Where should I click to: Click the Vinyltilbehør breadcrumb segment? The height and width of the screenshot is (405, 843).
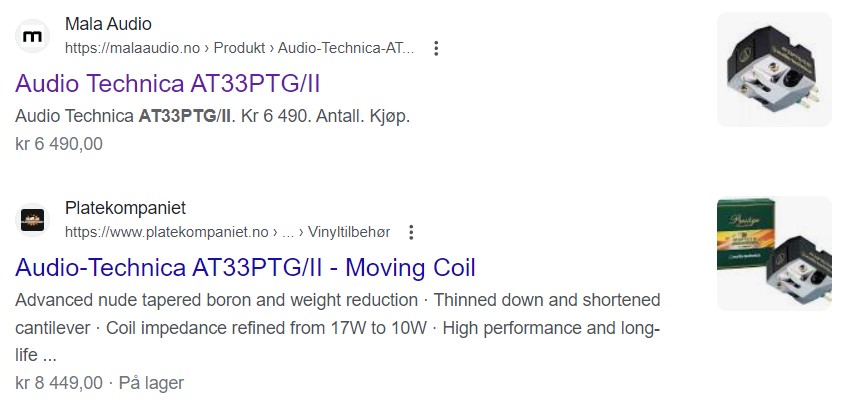348,232
